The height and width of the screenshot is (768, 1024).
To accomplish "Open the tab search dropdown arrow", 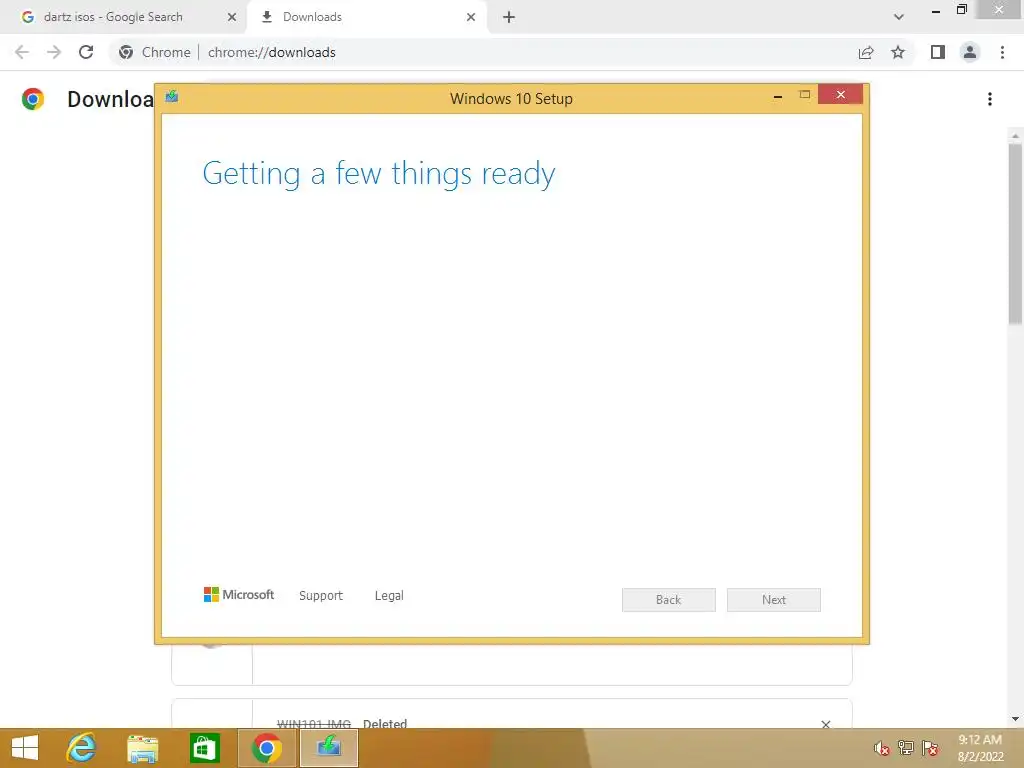I will click(x=899, y=17).
